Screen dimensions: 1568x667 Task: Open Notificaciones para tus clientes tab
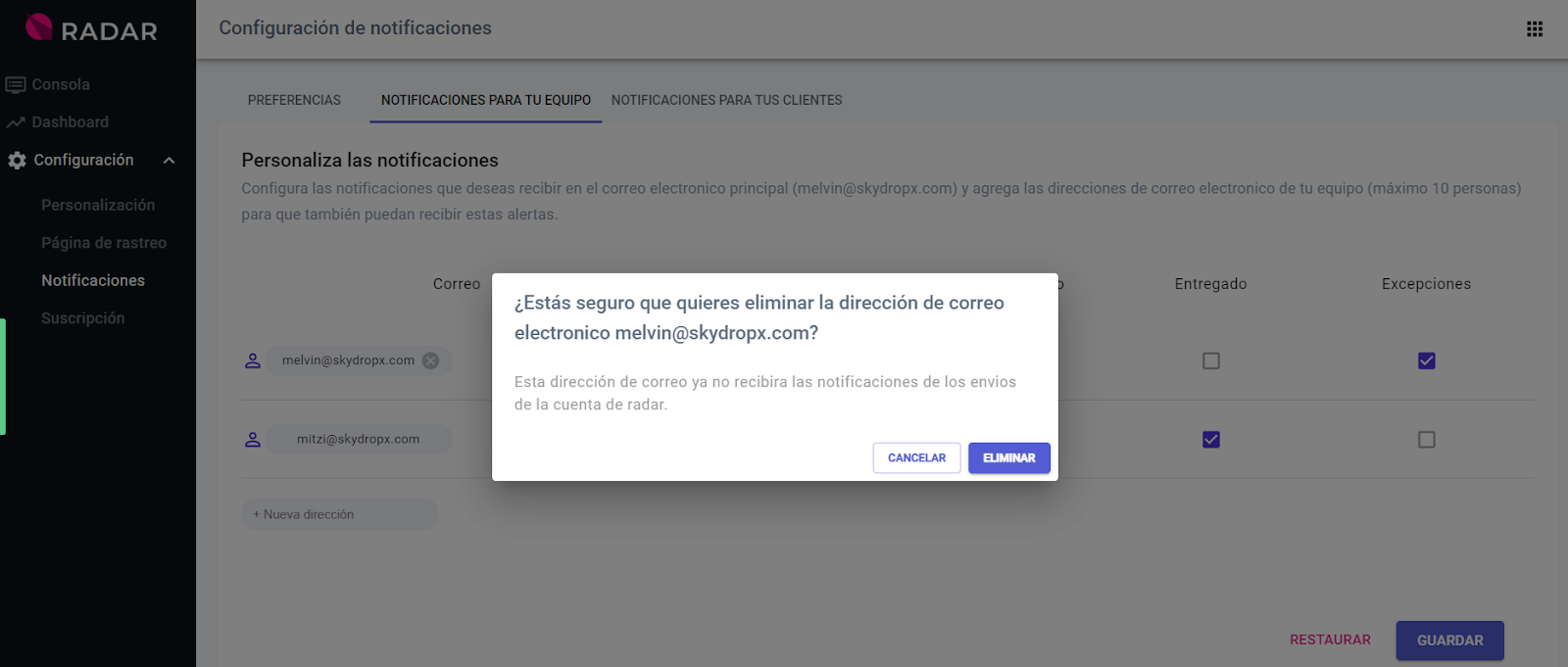[x=726, y=100]
